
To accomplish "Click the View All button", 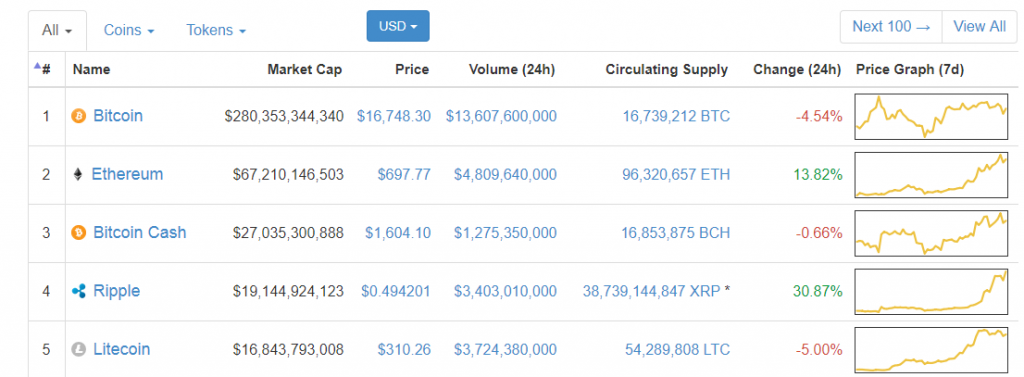I will [980, 27].
